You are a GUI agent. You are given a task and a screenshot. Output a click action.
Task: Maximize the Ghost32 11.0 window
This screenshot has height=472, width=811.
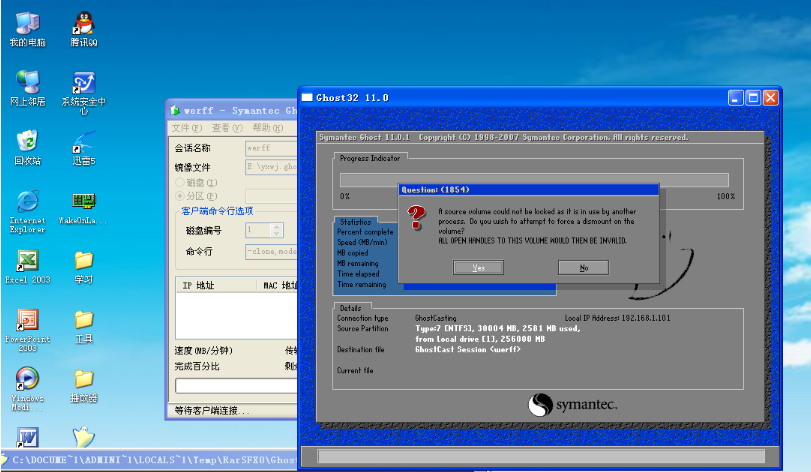tap(753, 98)
